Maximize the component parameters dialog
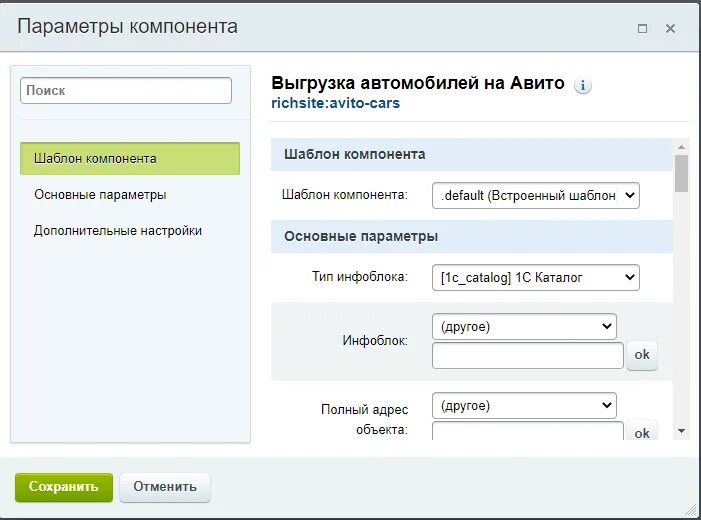This screenshot has height=520, width=701. coord(642,28)
